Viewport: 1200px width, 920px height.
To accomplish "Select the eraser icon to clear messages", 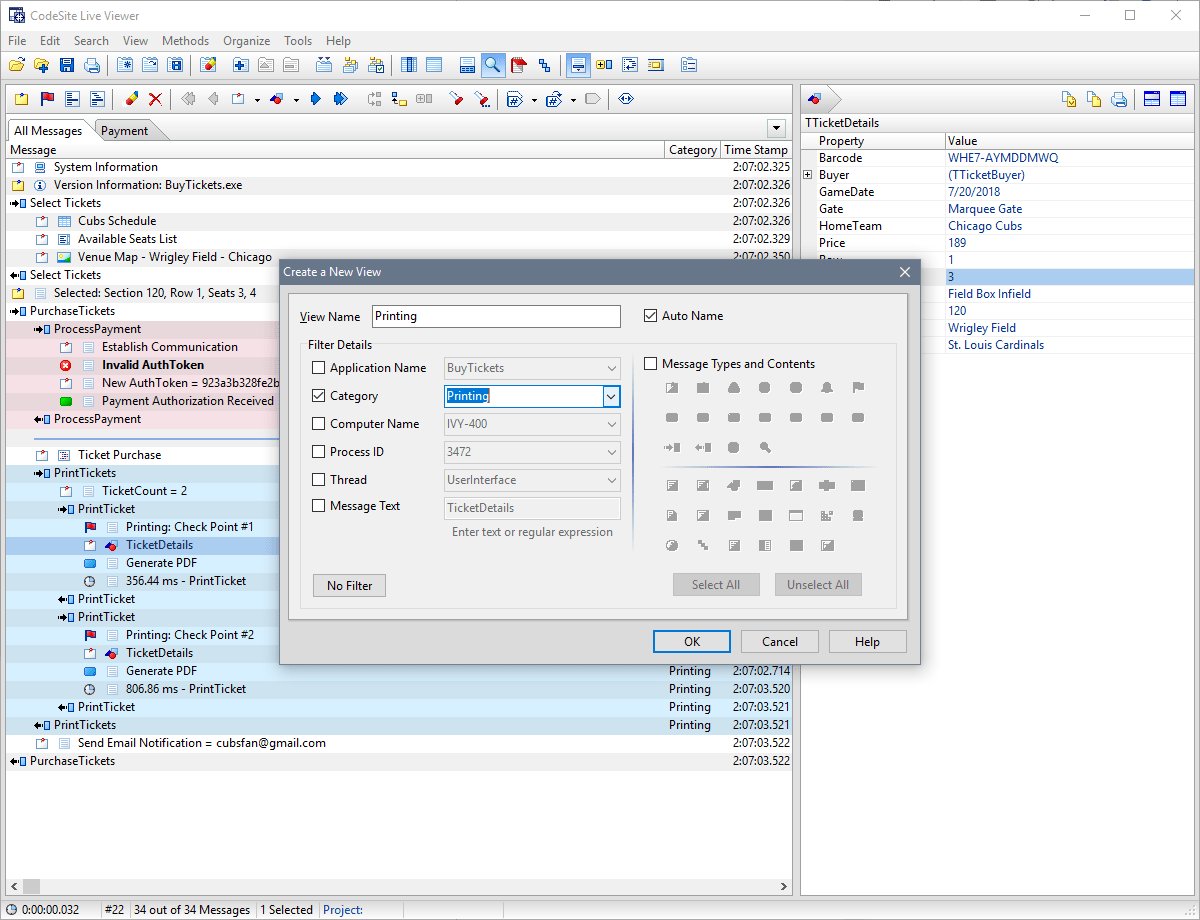I will [131, 98].
